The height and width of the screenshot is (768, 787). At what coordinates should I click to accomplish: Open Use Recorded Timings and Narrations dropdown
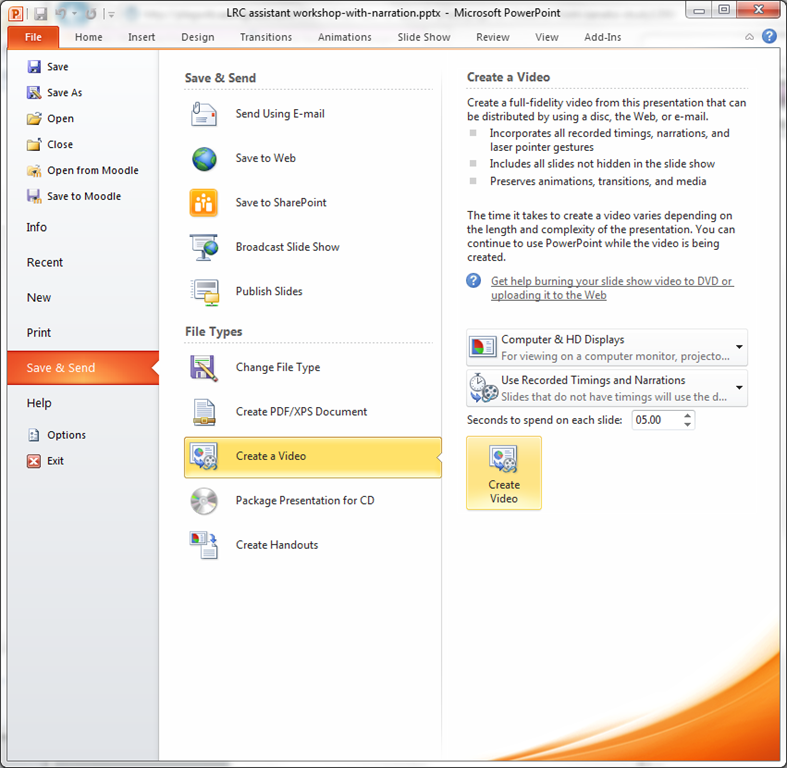pyautogui.click(x=739, y=388)
